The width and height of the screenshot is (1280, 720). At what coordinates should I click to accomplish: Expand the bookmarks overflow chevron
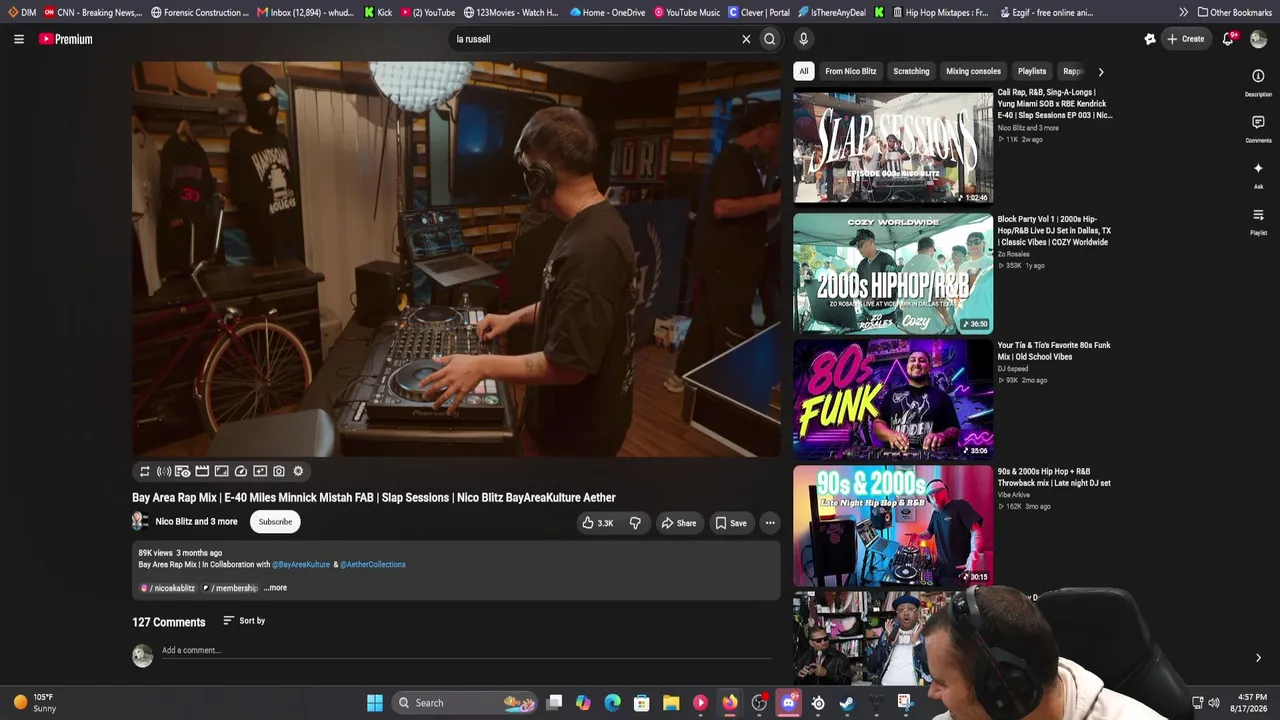(1183, 12)
